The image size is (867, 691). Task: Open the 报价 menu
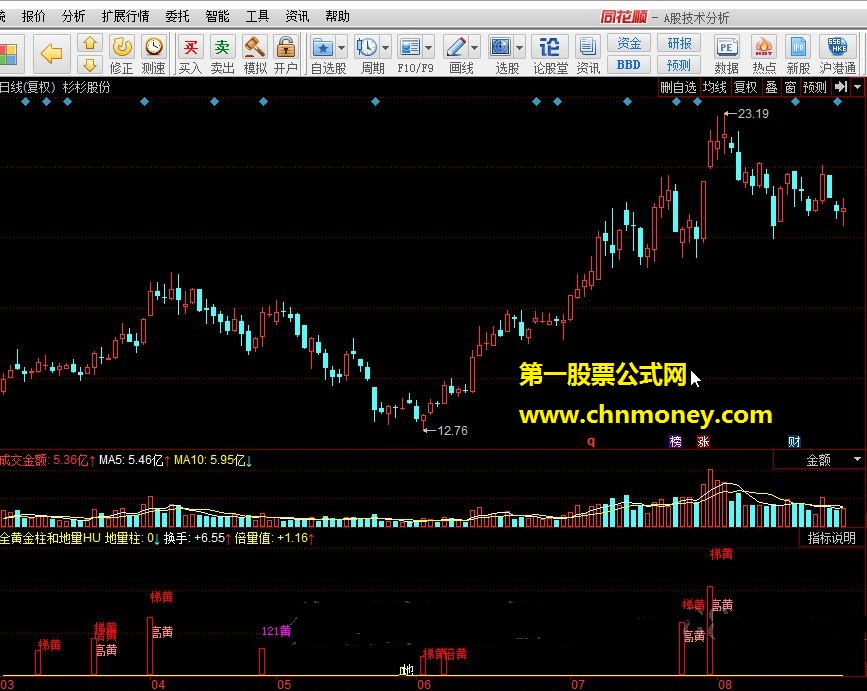(x=34, y=17)
